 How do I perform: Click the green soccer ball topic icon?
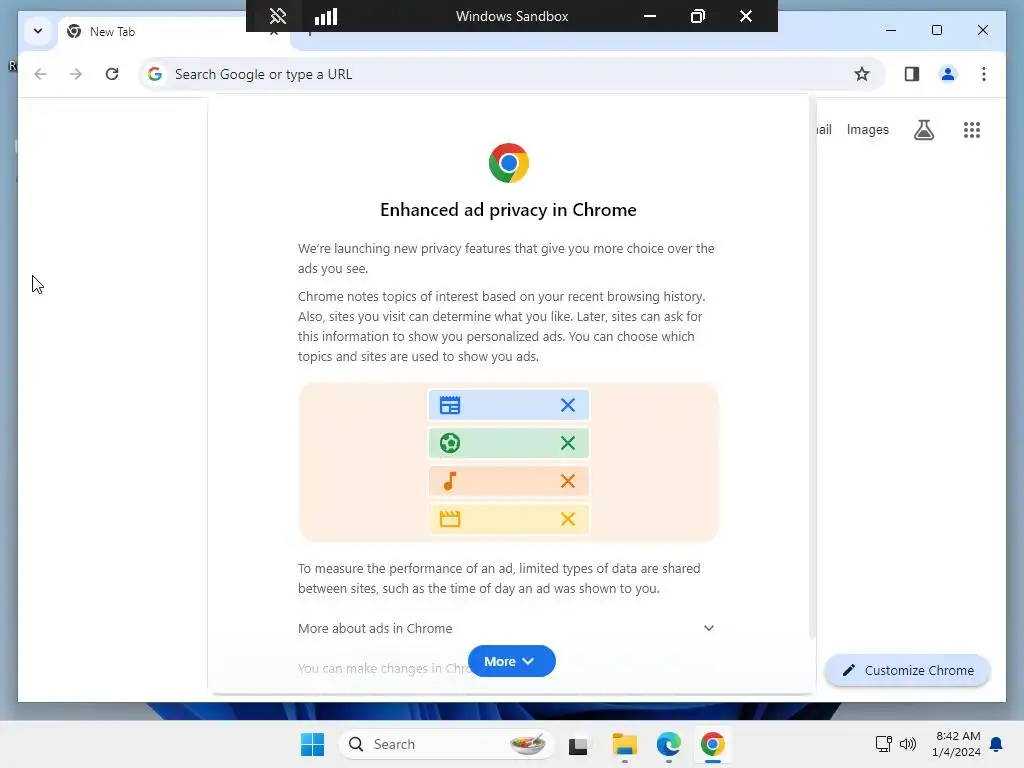[x=450, y=443]
